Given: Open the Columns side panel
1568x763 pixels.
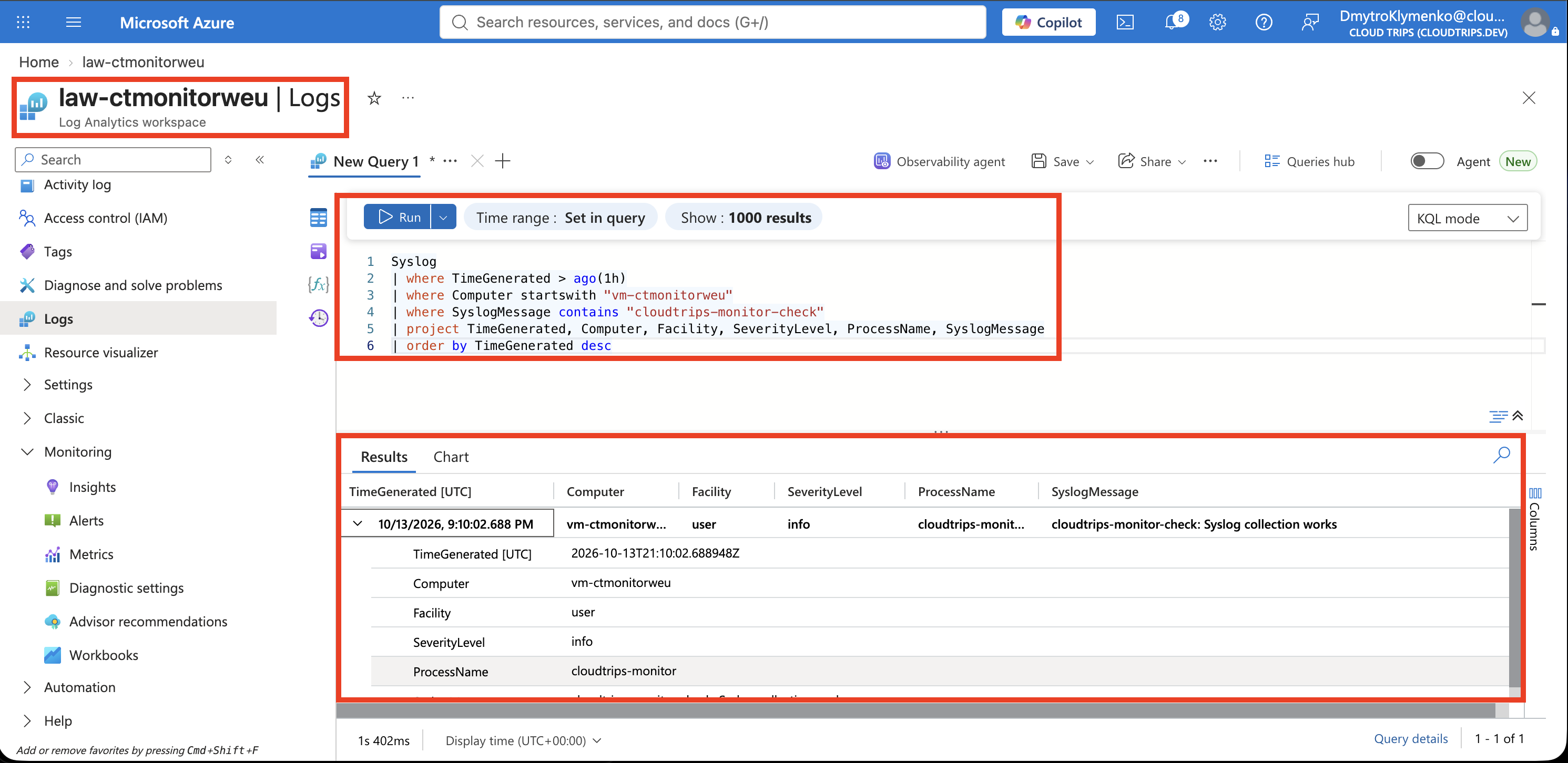Looking at the screenshot, I should [x=1534, y=519].
